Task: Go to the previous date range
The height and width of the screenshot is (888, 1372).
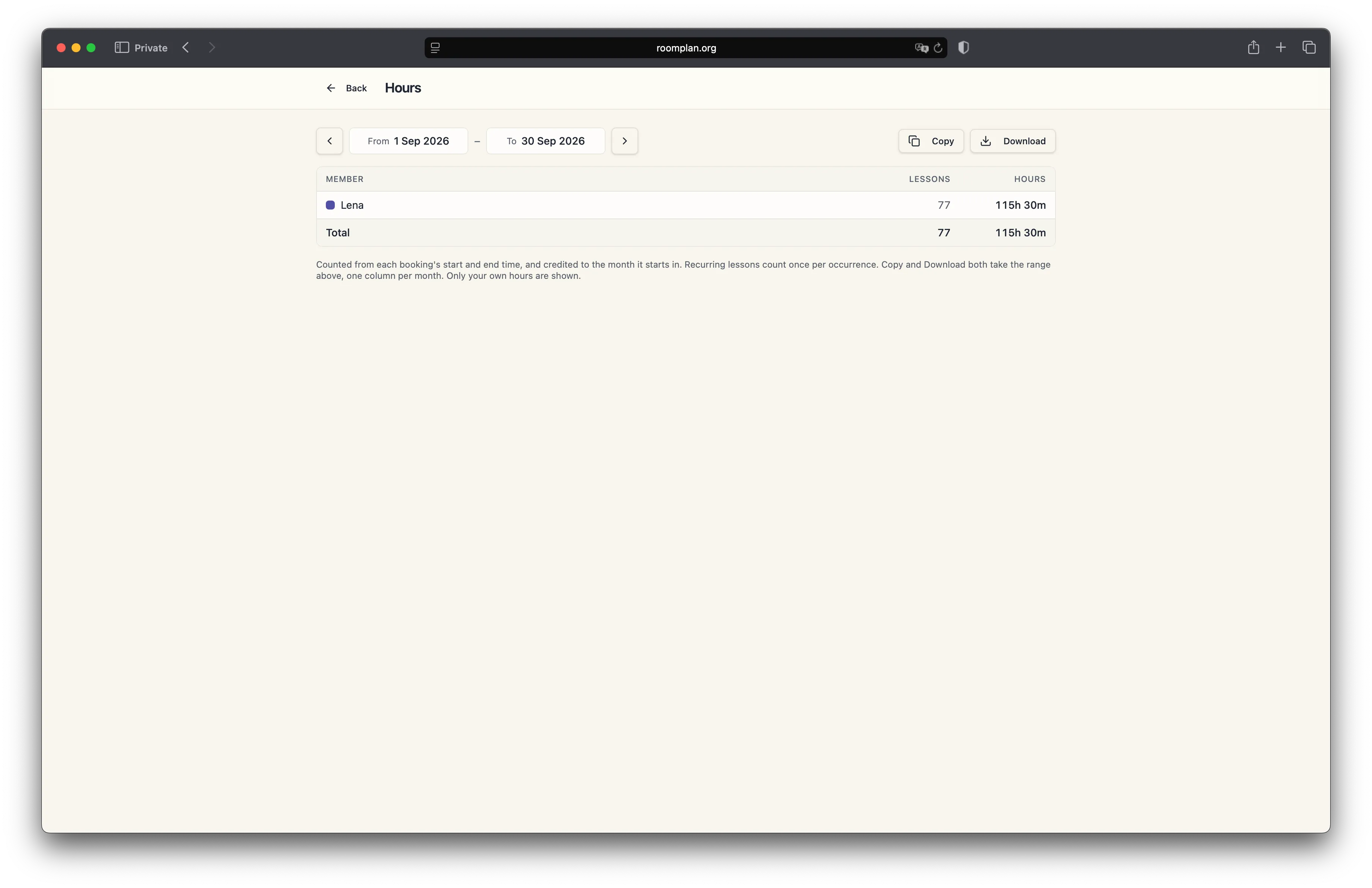Action: click(x=330, y=141)
